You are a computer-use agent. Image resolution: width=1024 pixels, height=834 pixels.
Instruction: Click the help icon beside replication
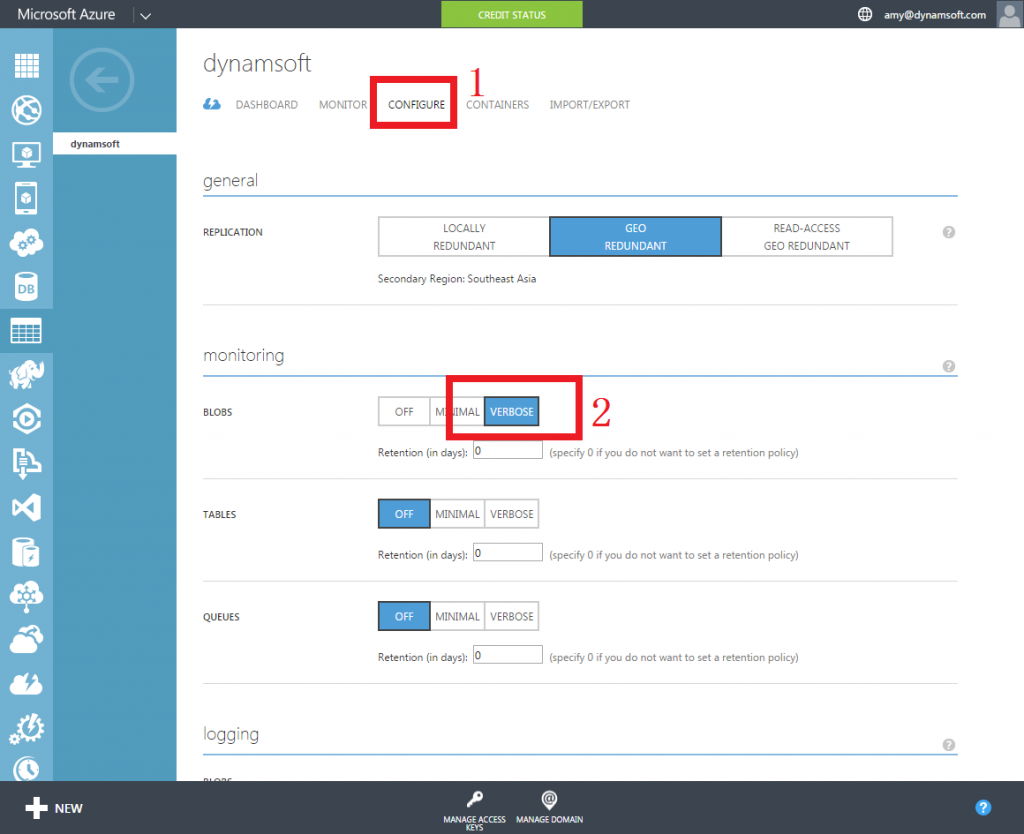pos(948,232)
